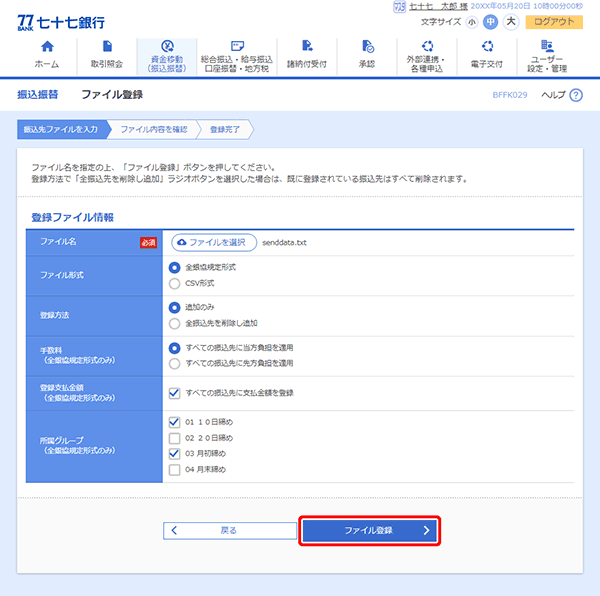Open 総合振込・給与振込 navigation icon

(x=236, y=47)
